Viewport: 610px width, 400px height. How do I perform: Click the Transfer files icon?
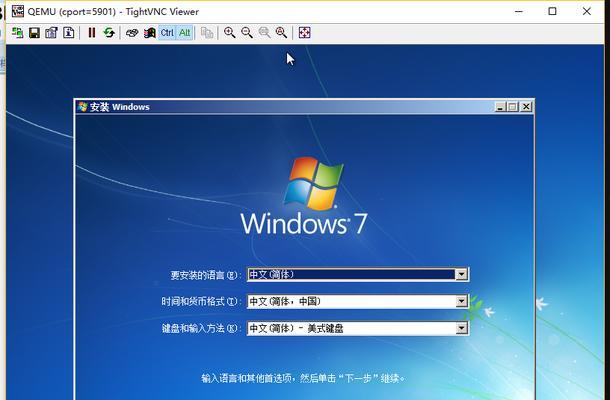click(207, 33)
